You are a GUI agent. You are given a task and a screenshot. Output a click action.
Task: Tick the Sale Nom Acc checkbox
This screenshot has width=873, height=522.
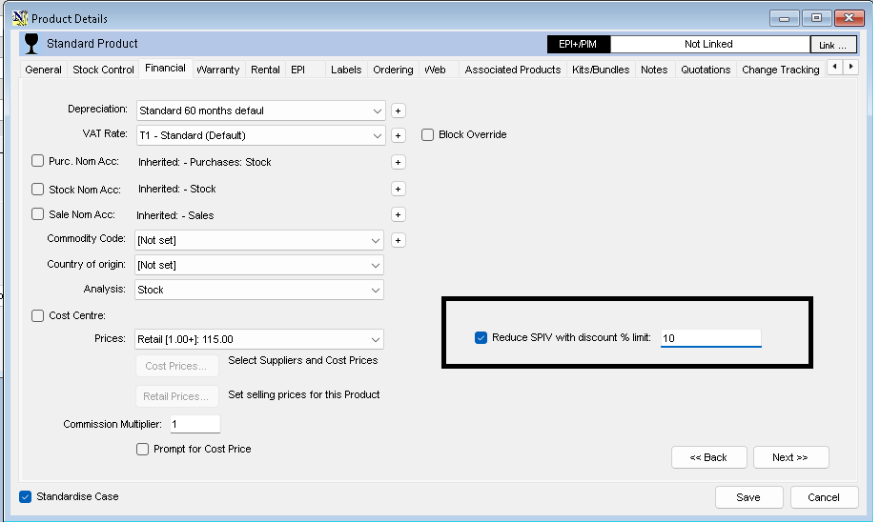click(37, 214)
